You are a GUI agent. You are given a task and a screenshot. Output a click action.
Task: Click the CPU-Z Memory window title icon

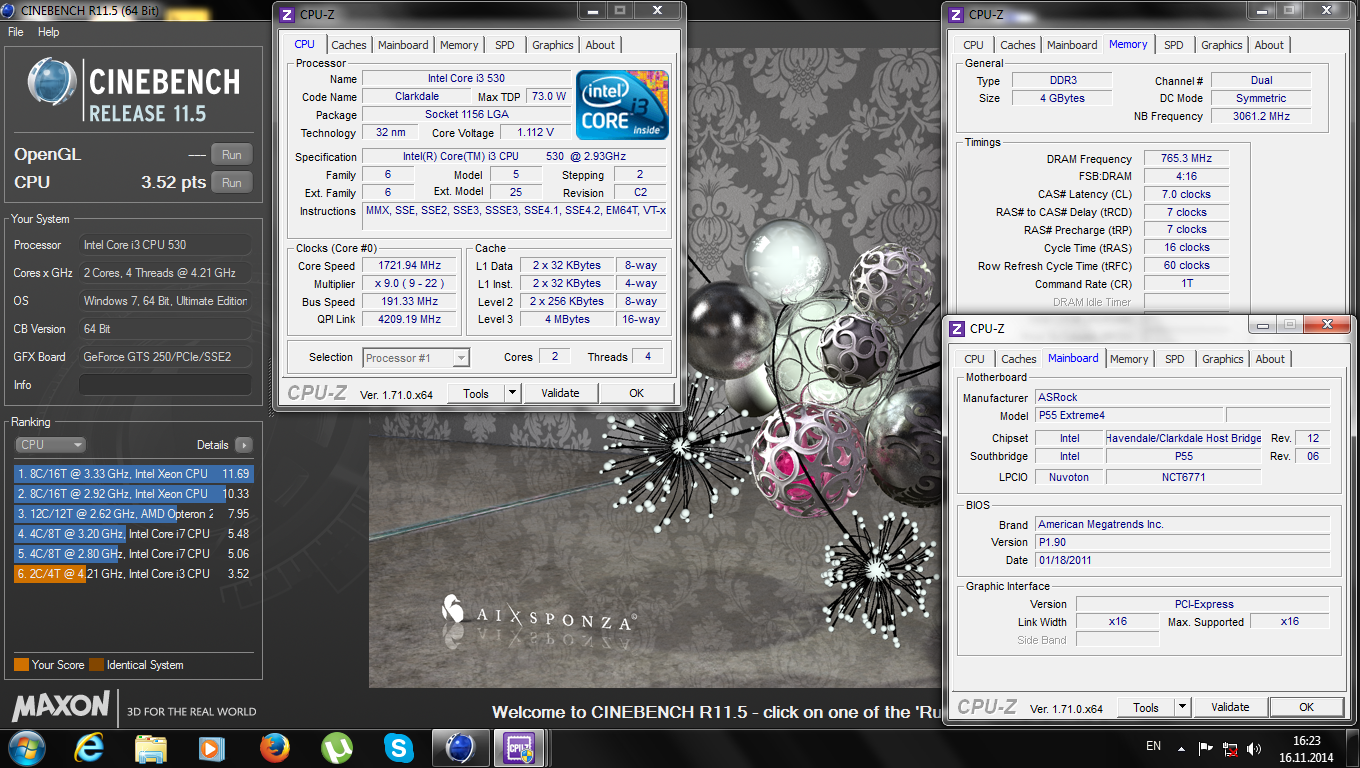[x=956, y=14]
